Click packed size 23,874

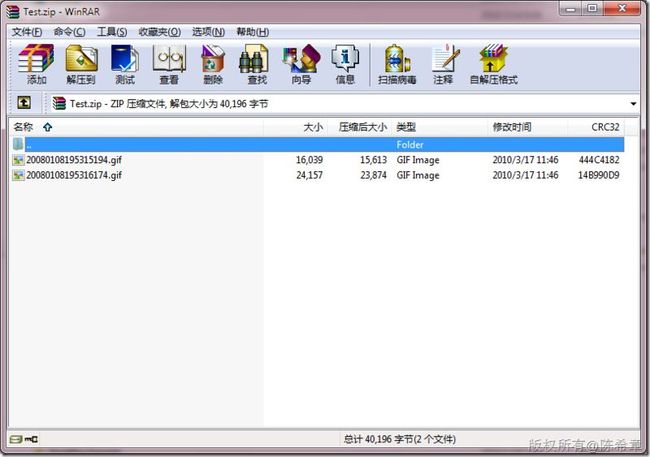coord(373,175)
